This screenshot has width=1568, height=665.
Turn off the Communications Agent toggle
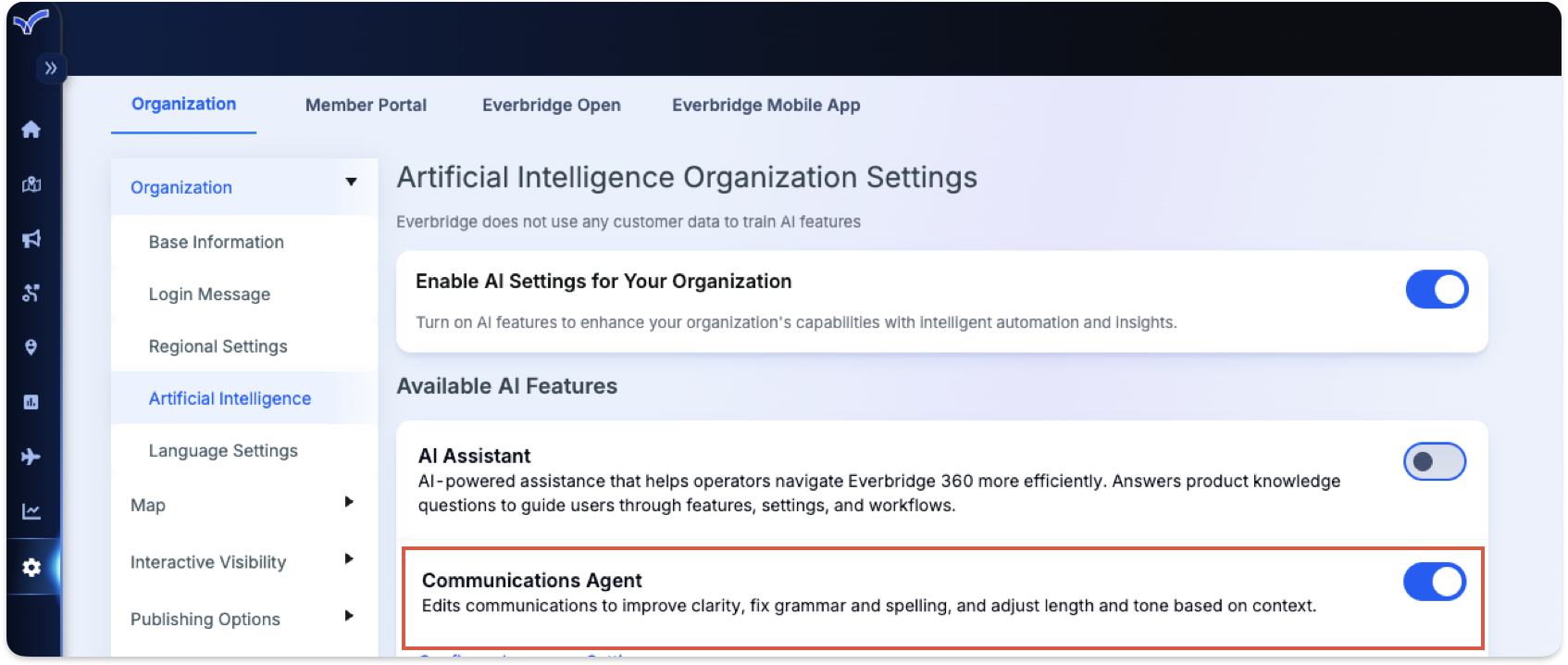(1434, 583)
